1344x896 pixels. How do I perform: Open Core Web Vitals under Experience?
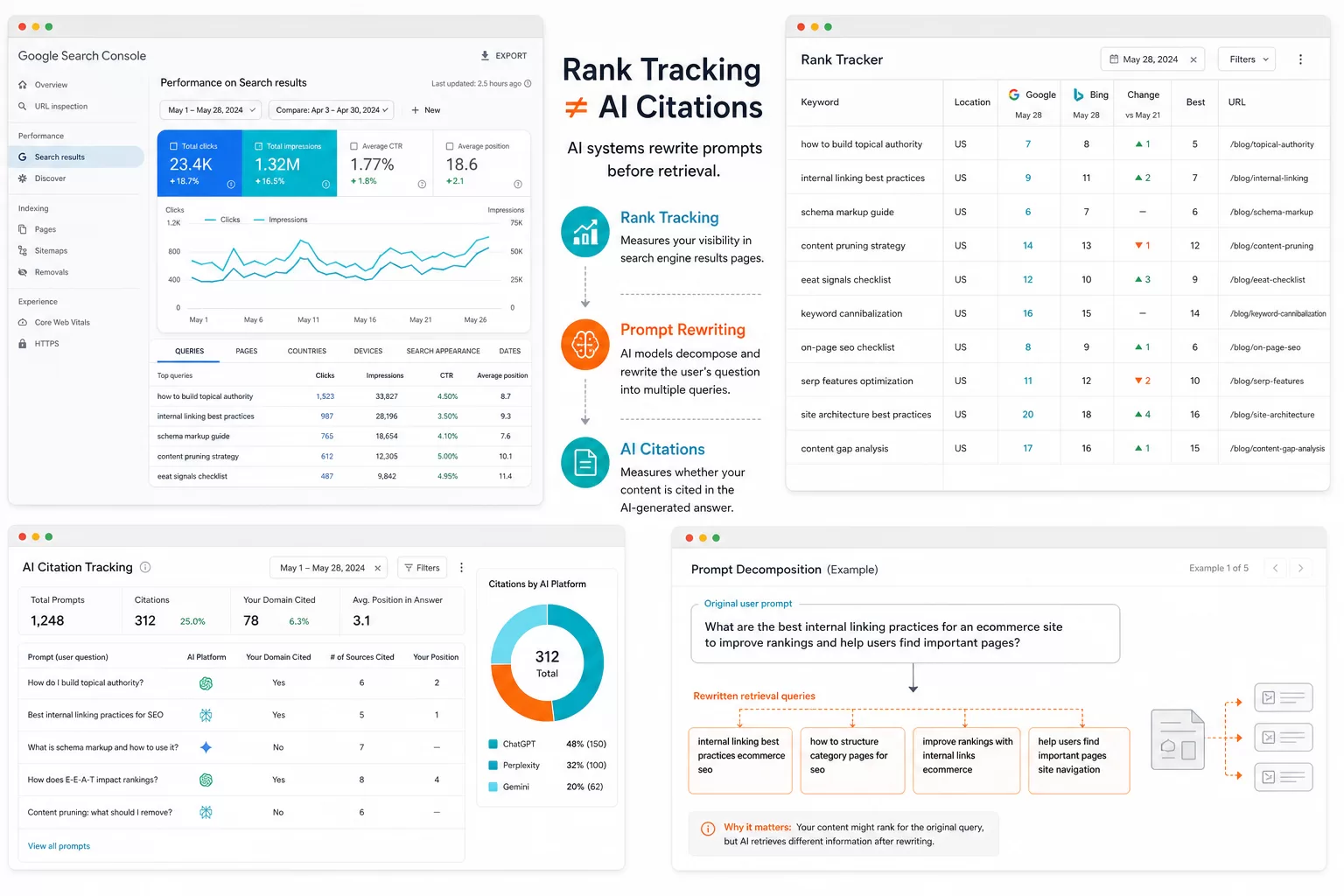tap(62, 322)
